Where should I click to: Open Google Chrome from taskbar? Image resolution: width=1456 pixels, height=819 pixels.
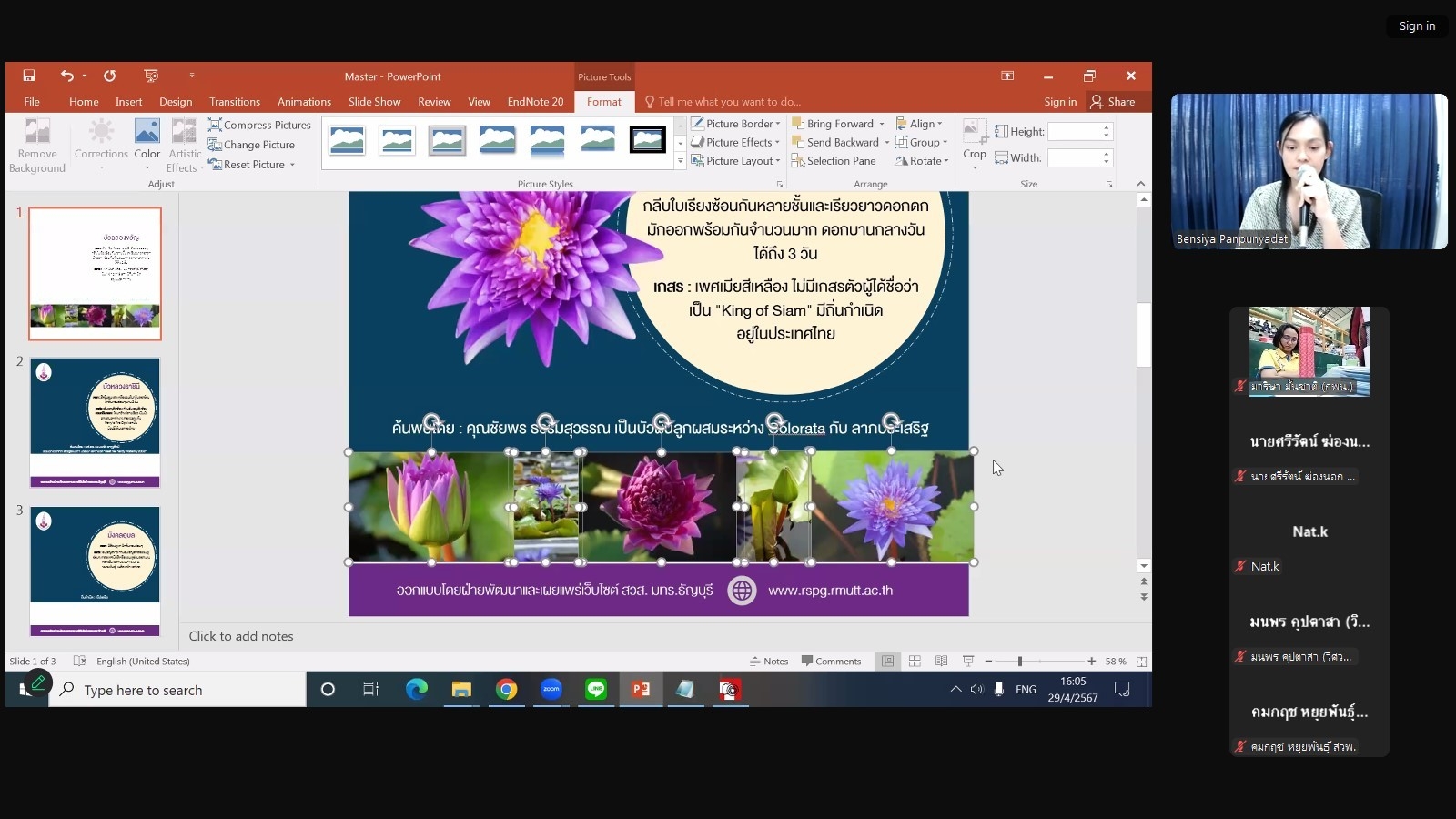506,690
